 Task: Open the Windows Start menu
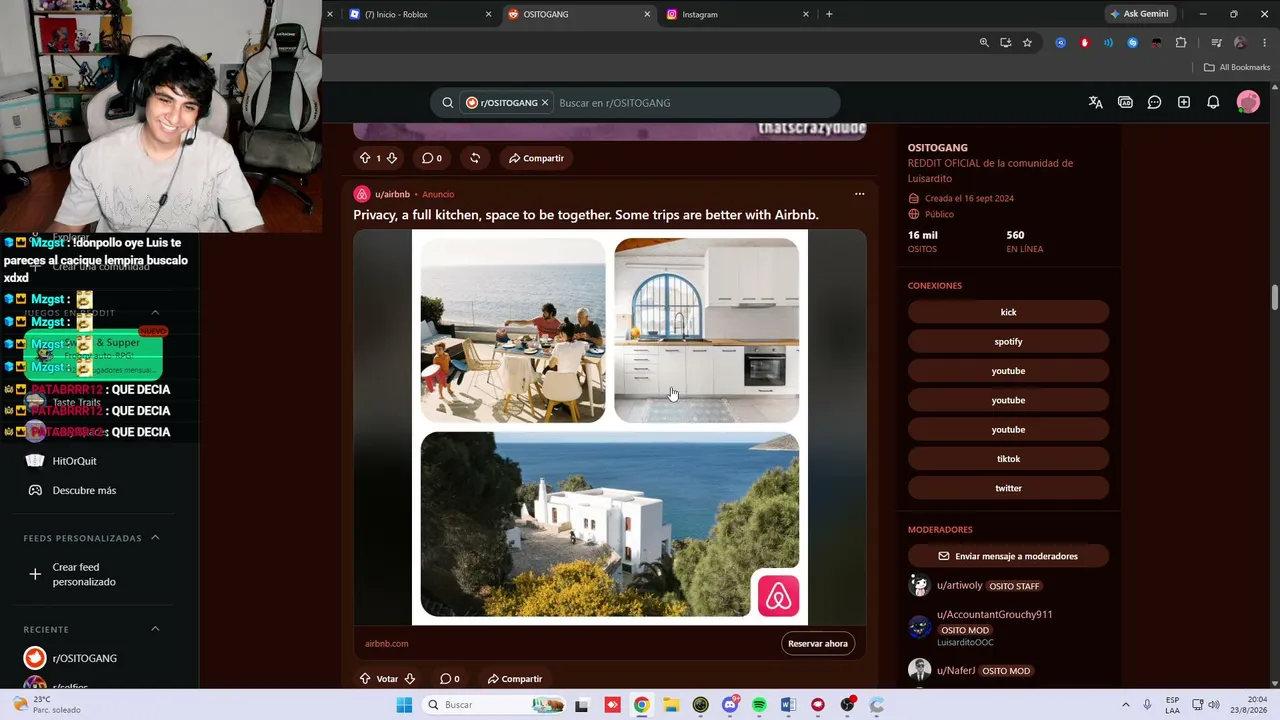(x=404, y=705)
